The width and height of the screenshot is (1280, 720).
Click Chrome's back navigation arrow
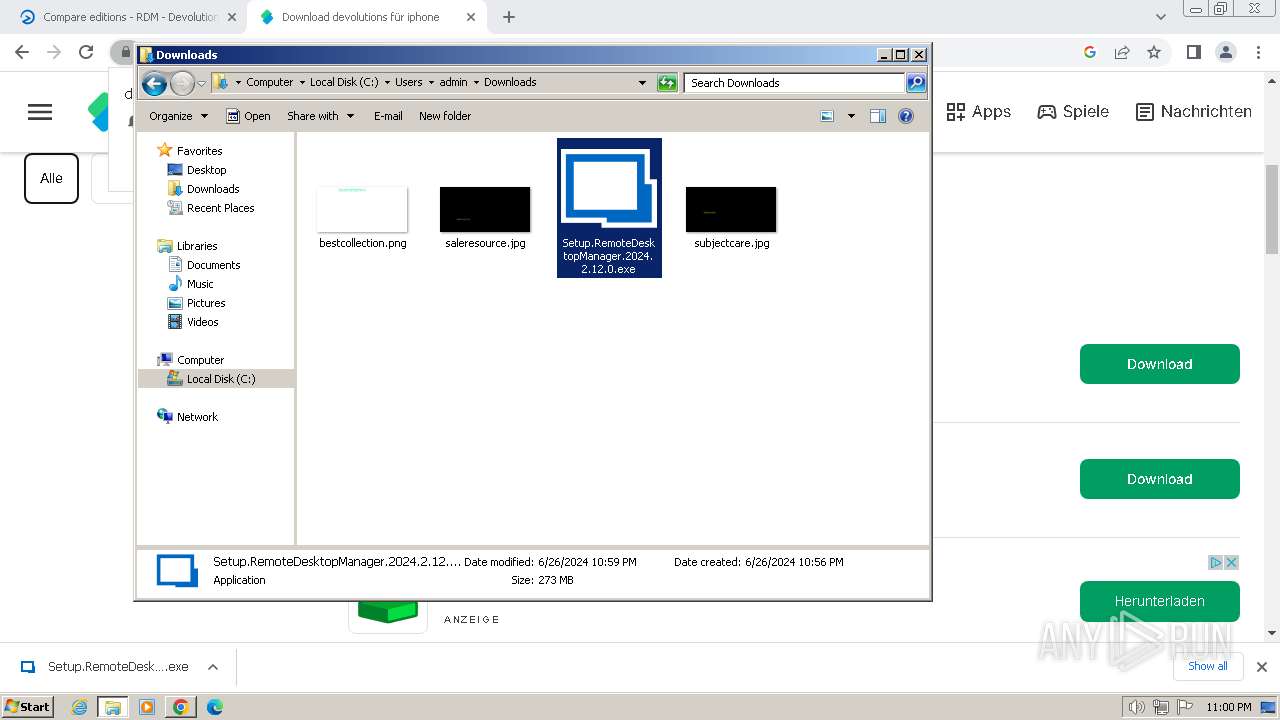pos(22,52)
